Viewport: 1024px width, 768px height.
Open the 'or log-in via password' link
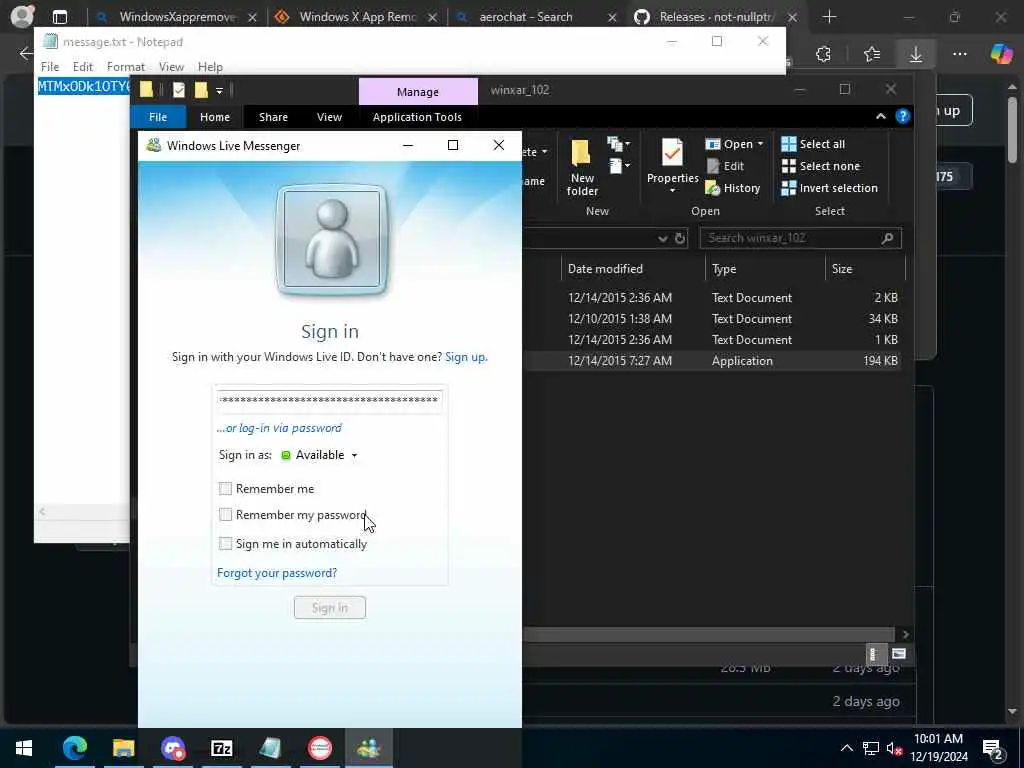[280, 428]
